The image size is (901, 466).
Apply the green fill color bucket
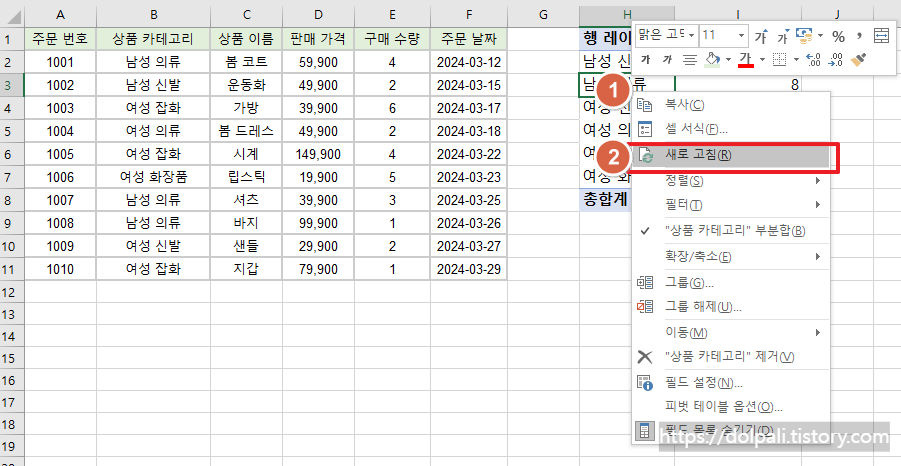tap(712, 59)
